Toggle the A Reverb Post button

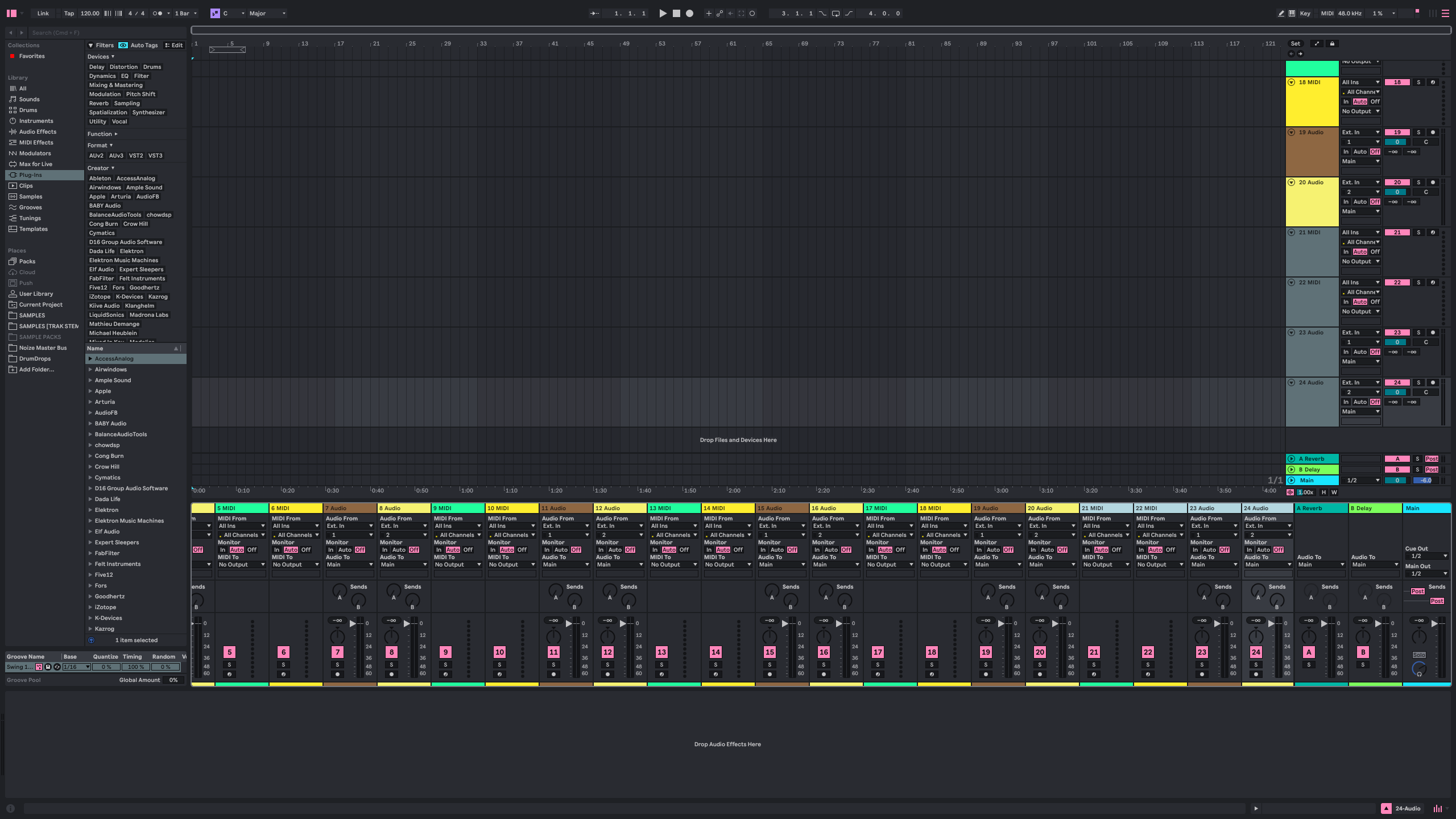[x=1432, y=458]
